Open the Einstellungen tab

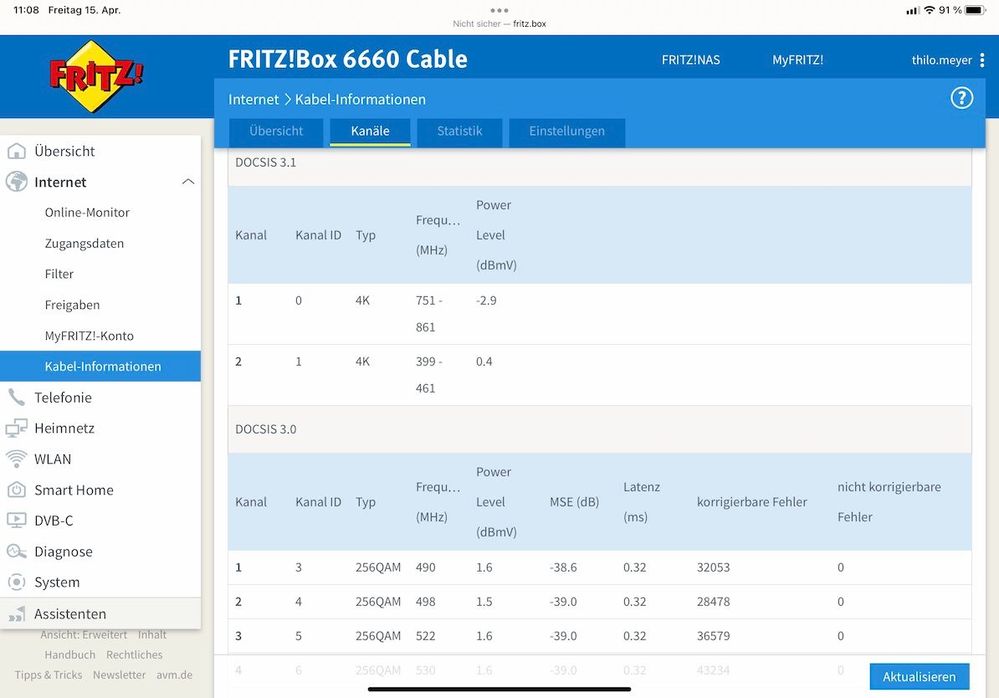point(566,131)
